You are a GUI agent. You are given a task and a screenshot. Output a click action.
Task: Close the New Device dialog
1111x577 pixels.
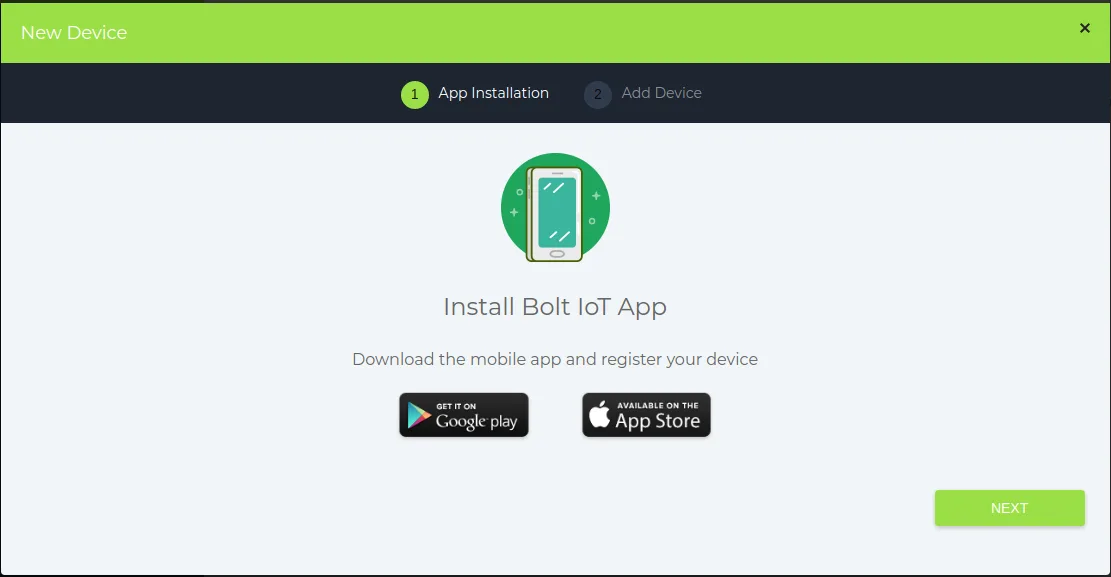point(1084,28)
